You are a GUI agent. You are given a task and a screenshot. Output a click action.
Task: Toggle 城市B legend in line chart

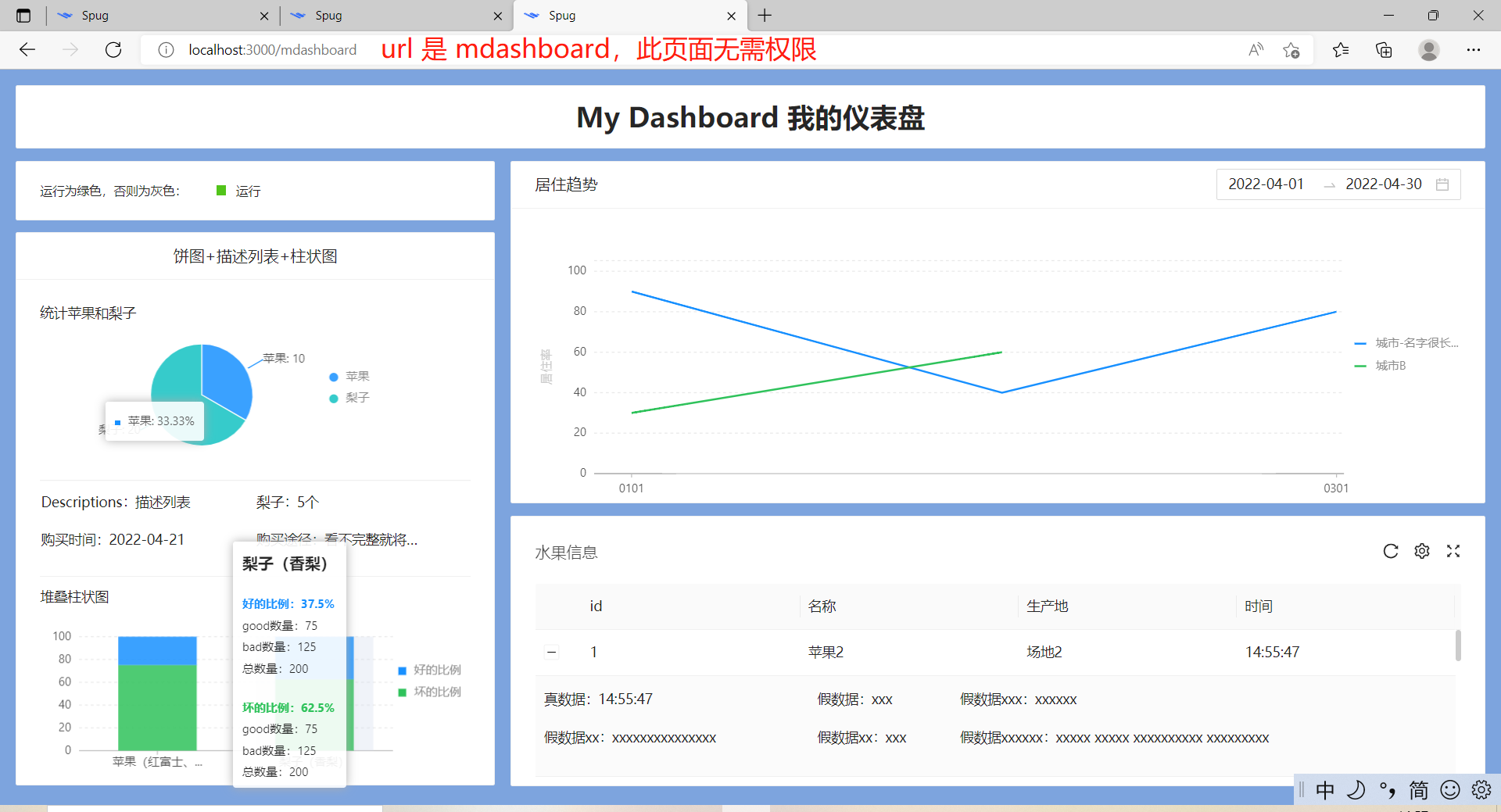click(x=1380, y=366)
